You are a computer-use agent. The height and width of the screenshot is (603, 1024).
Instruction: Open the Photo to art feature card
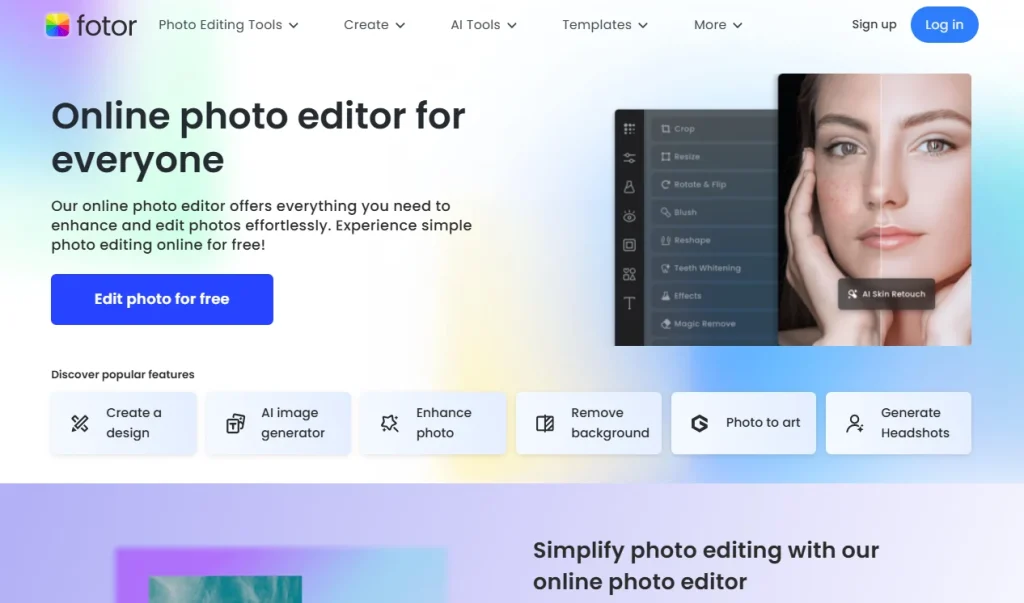click(x=743, y=423)
